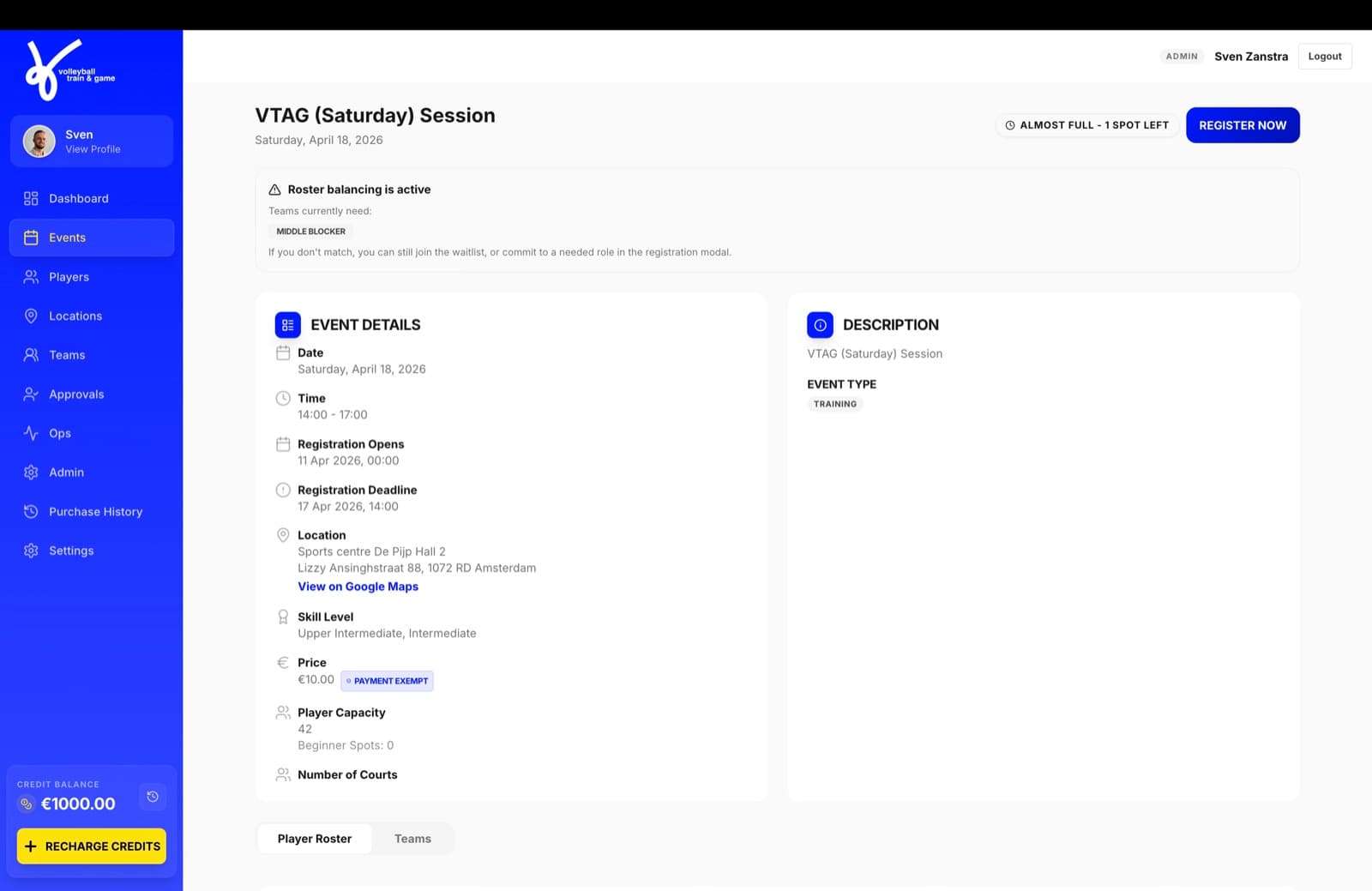
Task: Click the Logout button
Action: tap(1325, 57)
